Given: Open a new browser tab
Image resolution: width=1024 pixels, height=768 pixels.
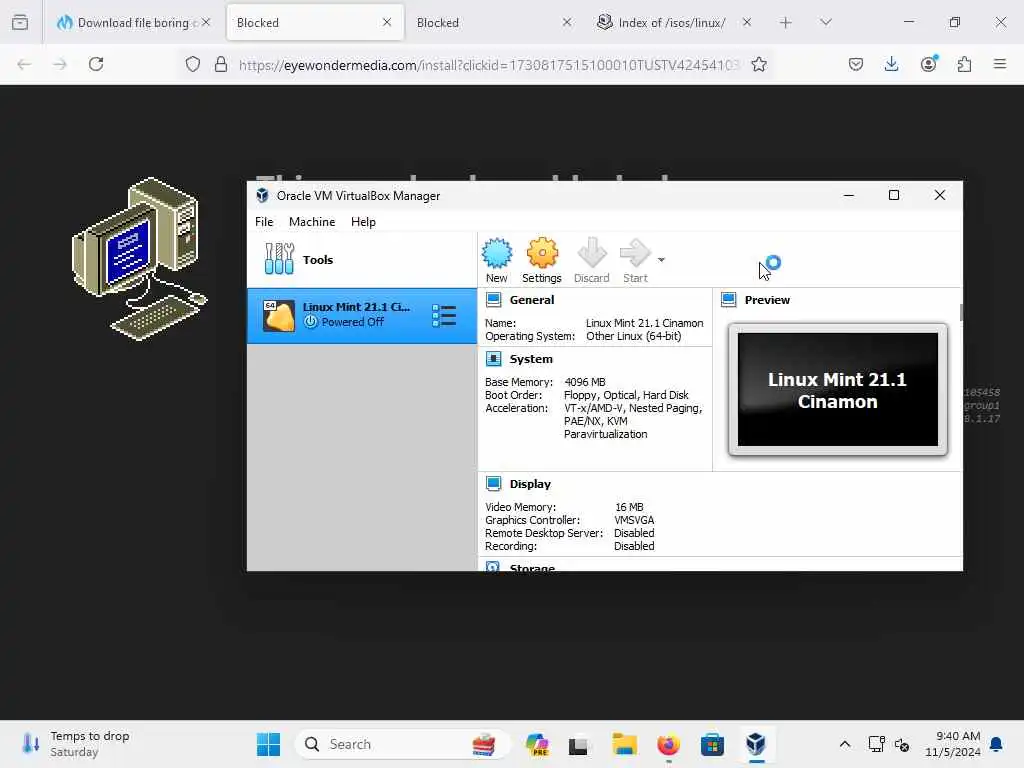Looking at the screenshot, I should click(786, 23).
